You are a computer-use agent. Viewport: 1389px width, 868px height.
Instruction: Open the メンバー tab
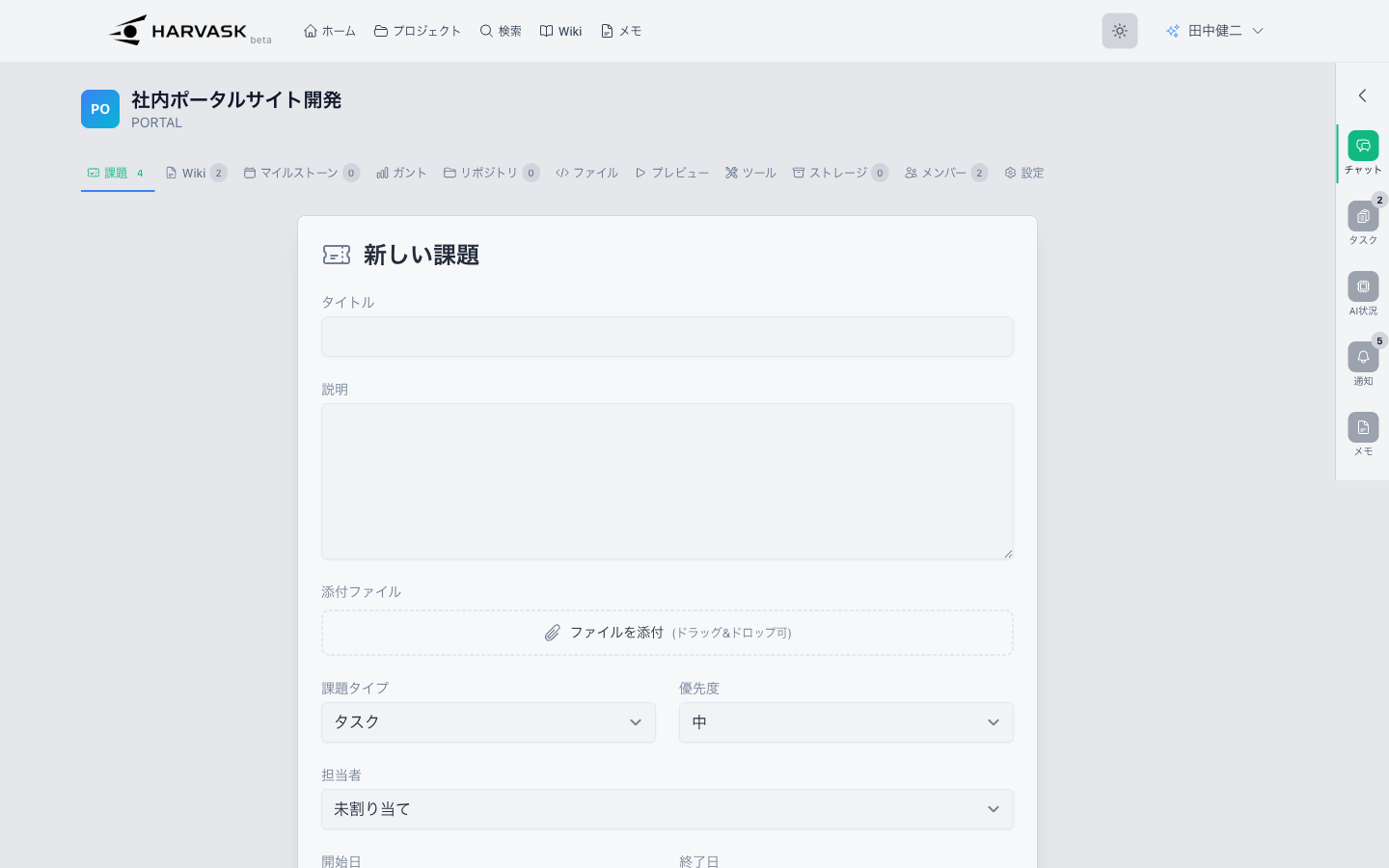(x=944, y=173)
